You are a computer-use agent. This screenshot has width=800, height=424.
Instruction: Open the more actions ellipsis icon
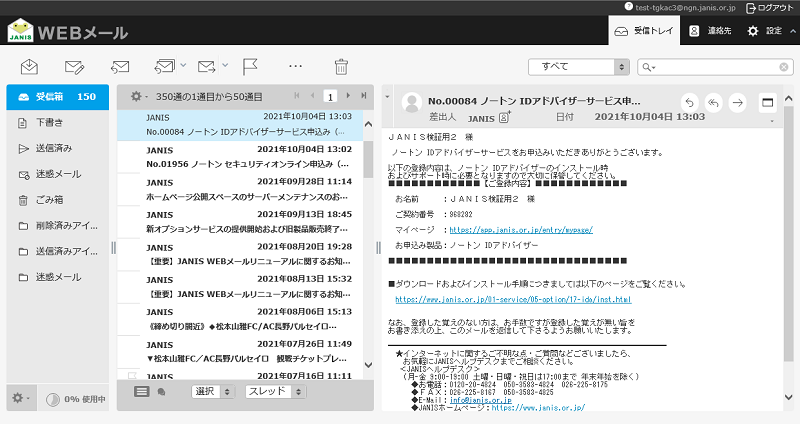tap(295, 66)
